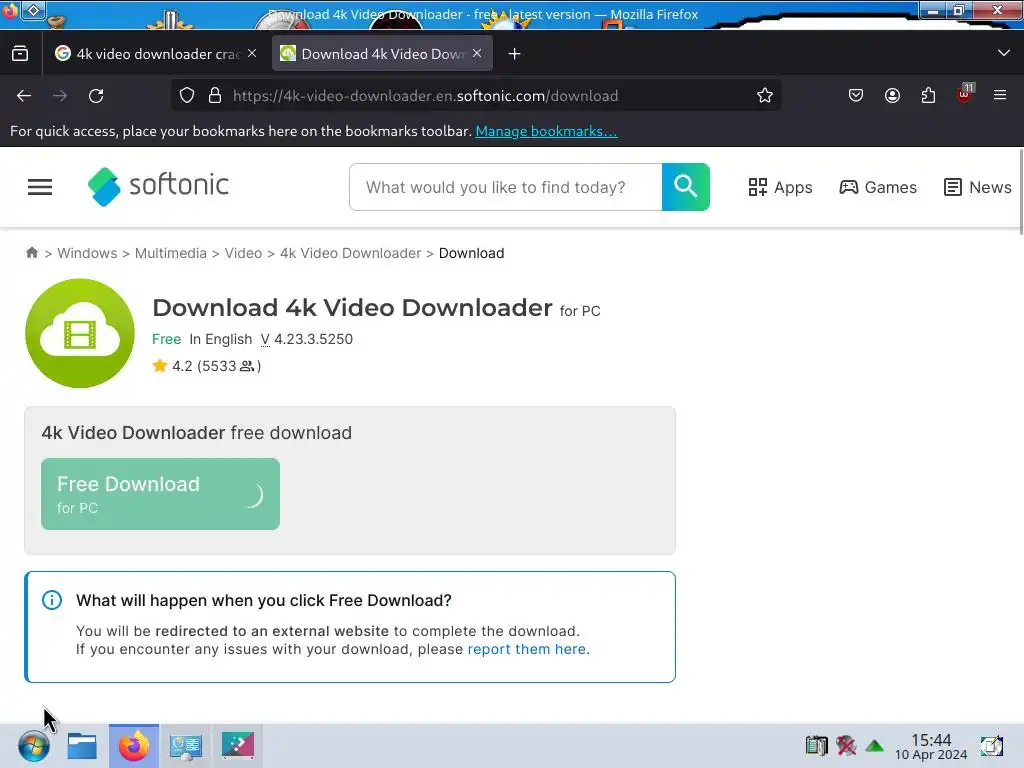The image size is (1024, 768).
Task: Close the 4k video downloader crack tab
Action: click(252, 54)
